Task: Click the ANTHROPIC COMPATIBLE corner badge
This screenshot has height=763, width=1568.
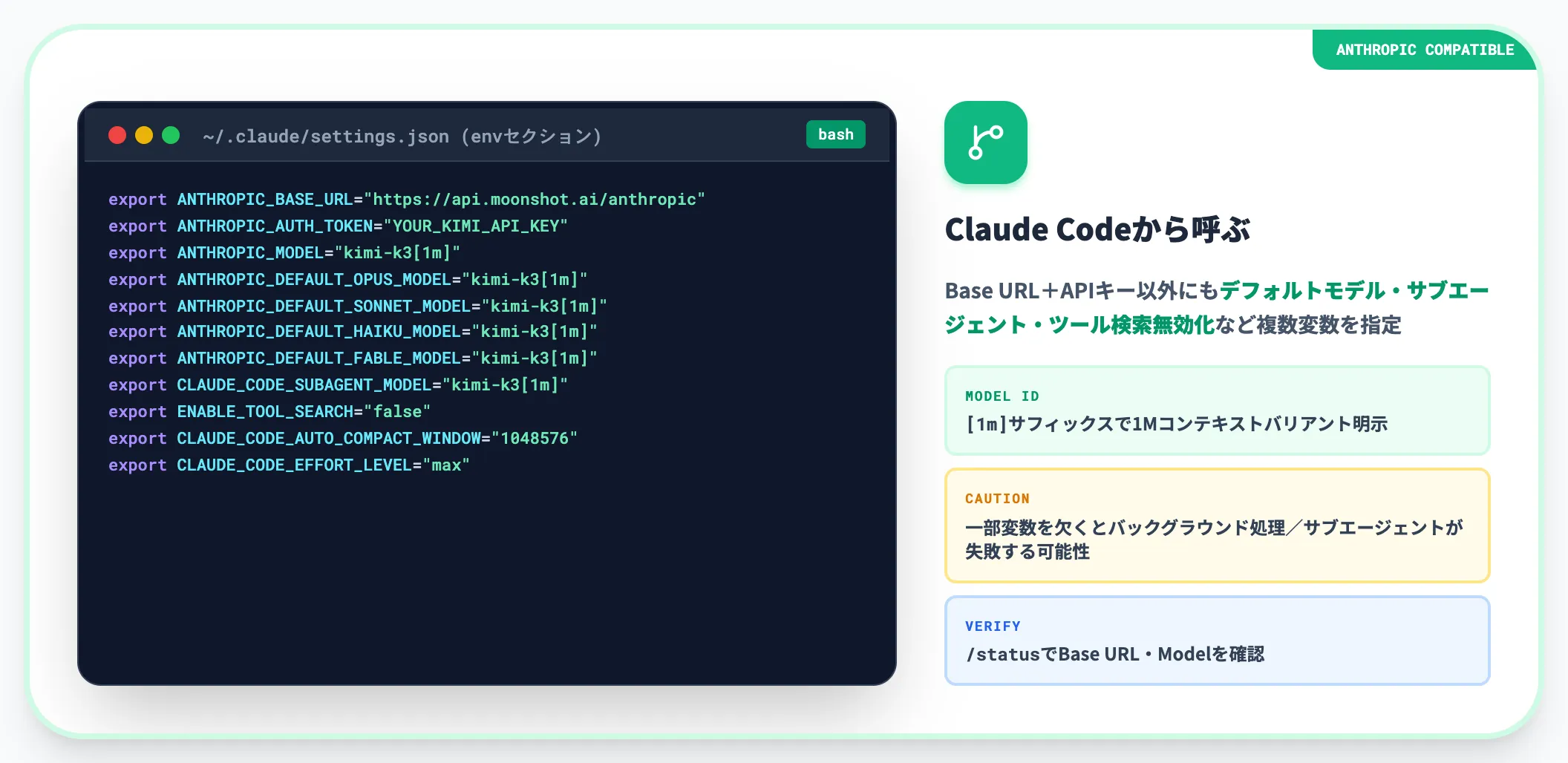Action: (x=1425, y=50)
